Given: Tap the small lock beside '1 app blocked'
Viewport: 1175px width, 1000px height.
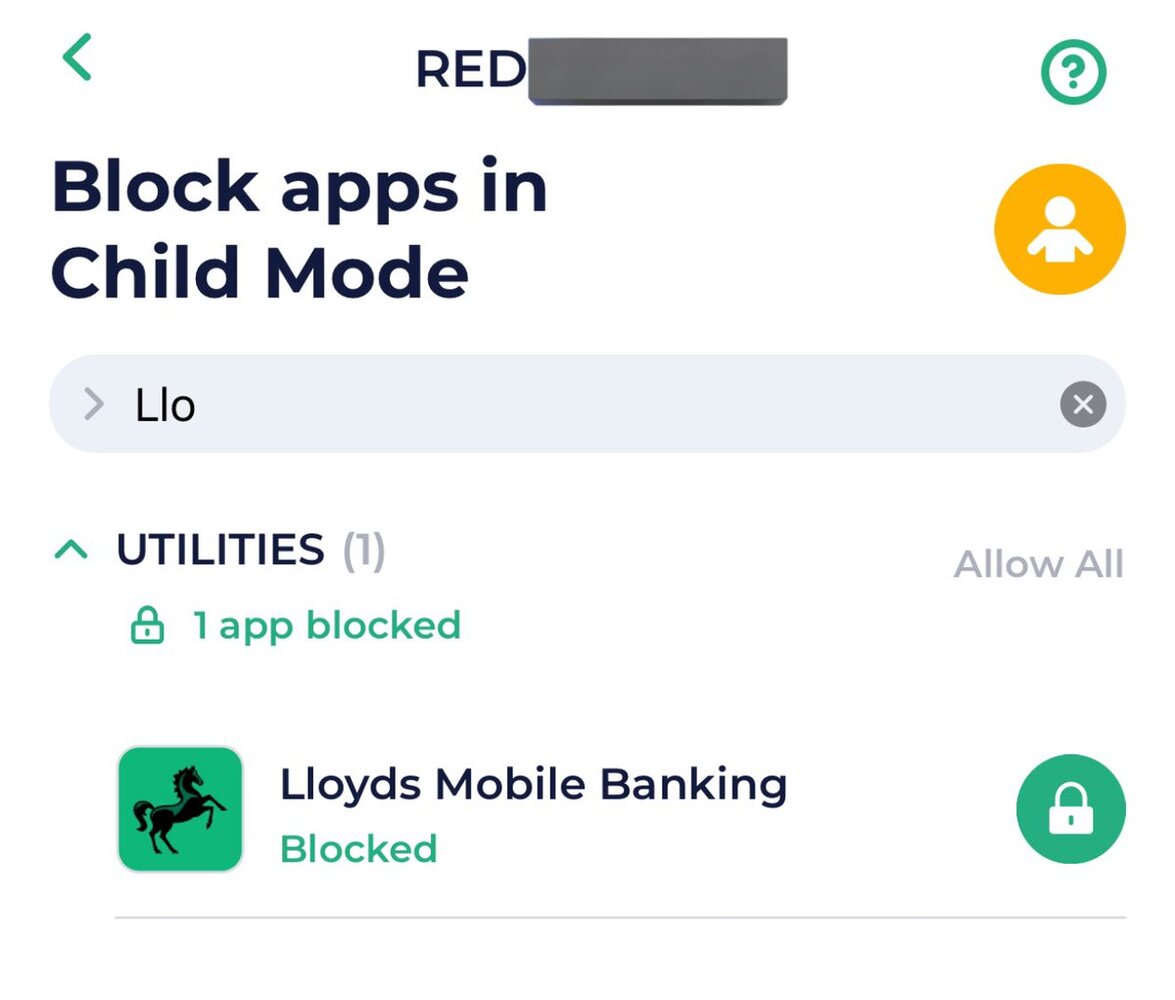Looking at the screenshot, I should [148, 627].
